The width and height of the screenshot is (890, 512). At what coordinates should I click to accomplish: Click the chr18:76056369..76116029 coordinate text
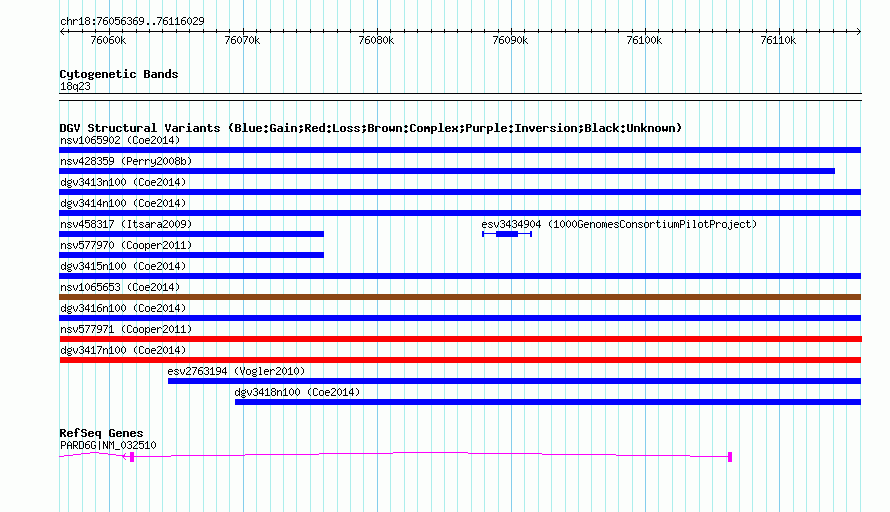click(x=132, y=22)
